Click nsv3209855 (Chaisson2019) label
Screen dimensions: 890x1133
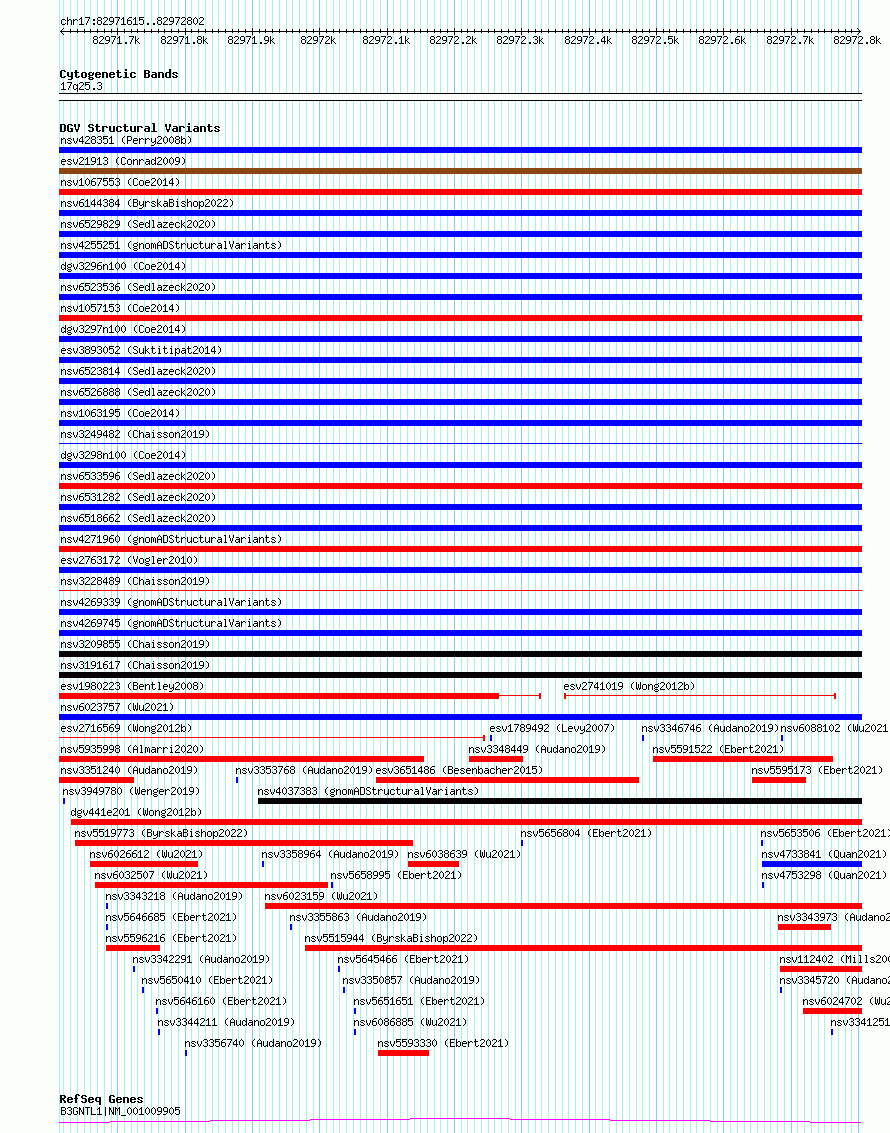tap(135, 644)
